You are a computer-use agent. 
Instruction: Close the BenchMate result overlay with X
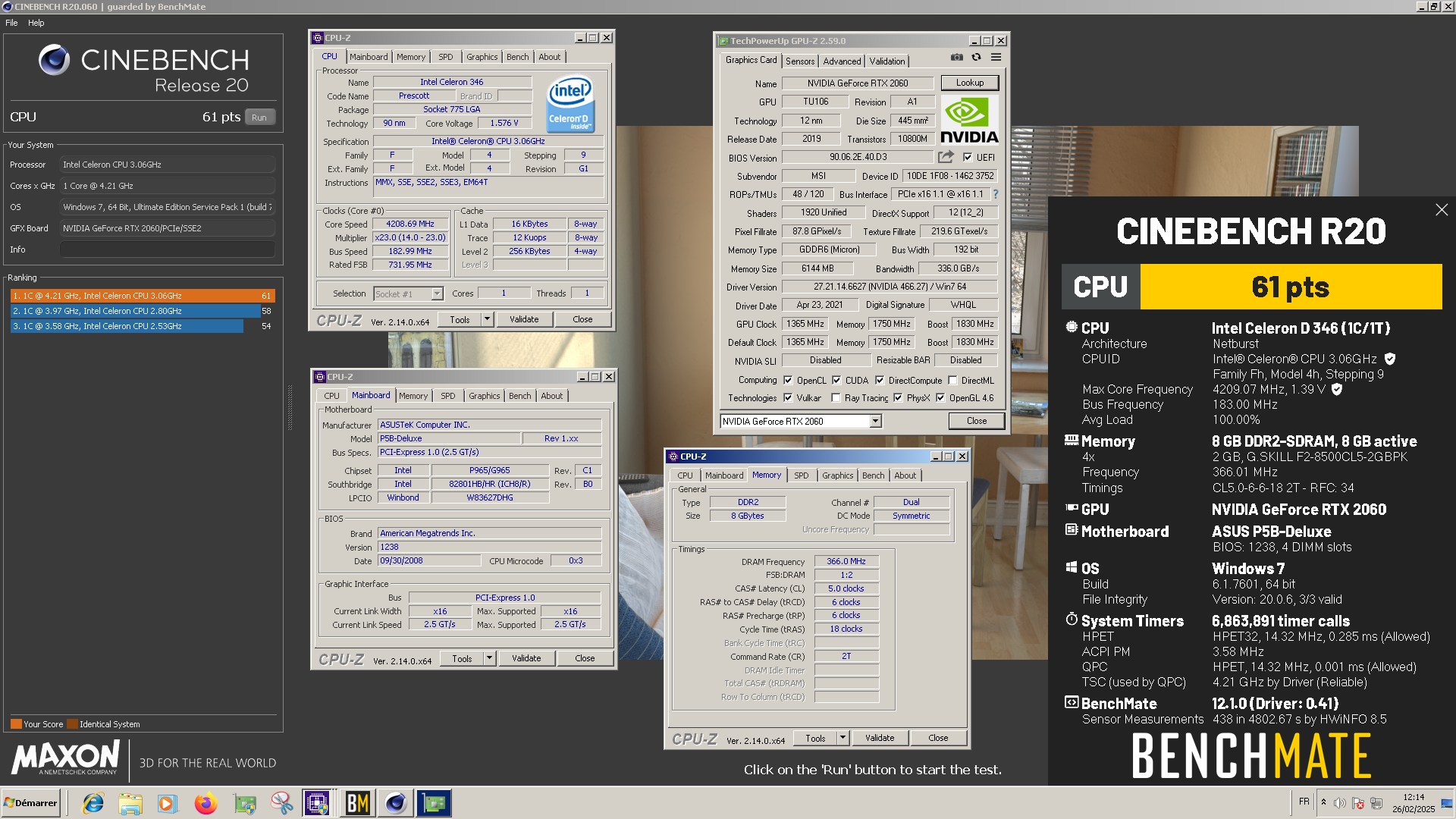tap(1442, 210)
